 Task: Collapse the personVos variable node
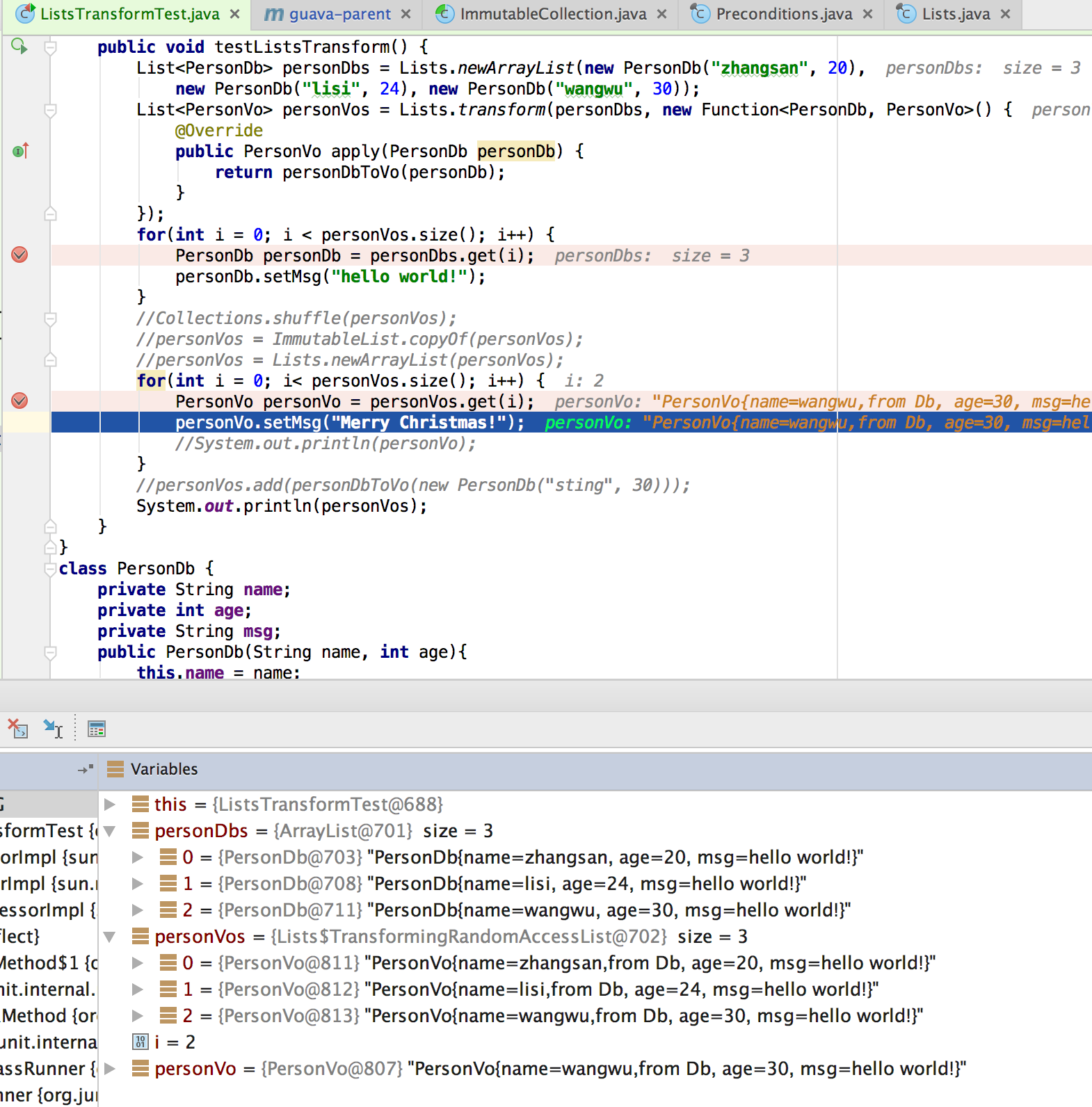click(110, 937)
